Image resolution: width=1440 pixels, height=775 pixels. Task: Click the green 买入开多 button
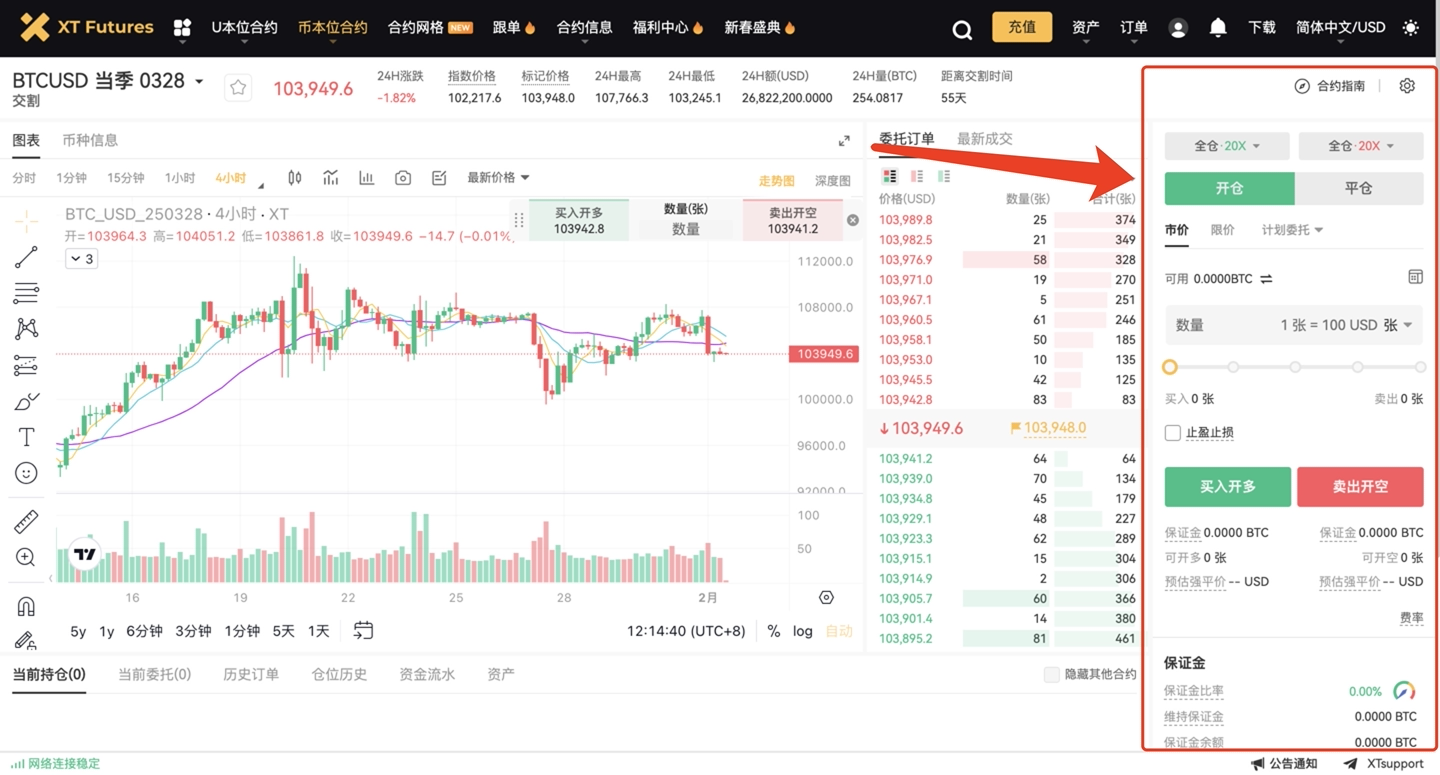(x=1227, y=487)
